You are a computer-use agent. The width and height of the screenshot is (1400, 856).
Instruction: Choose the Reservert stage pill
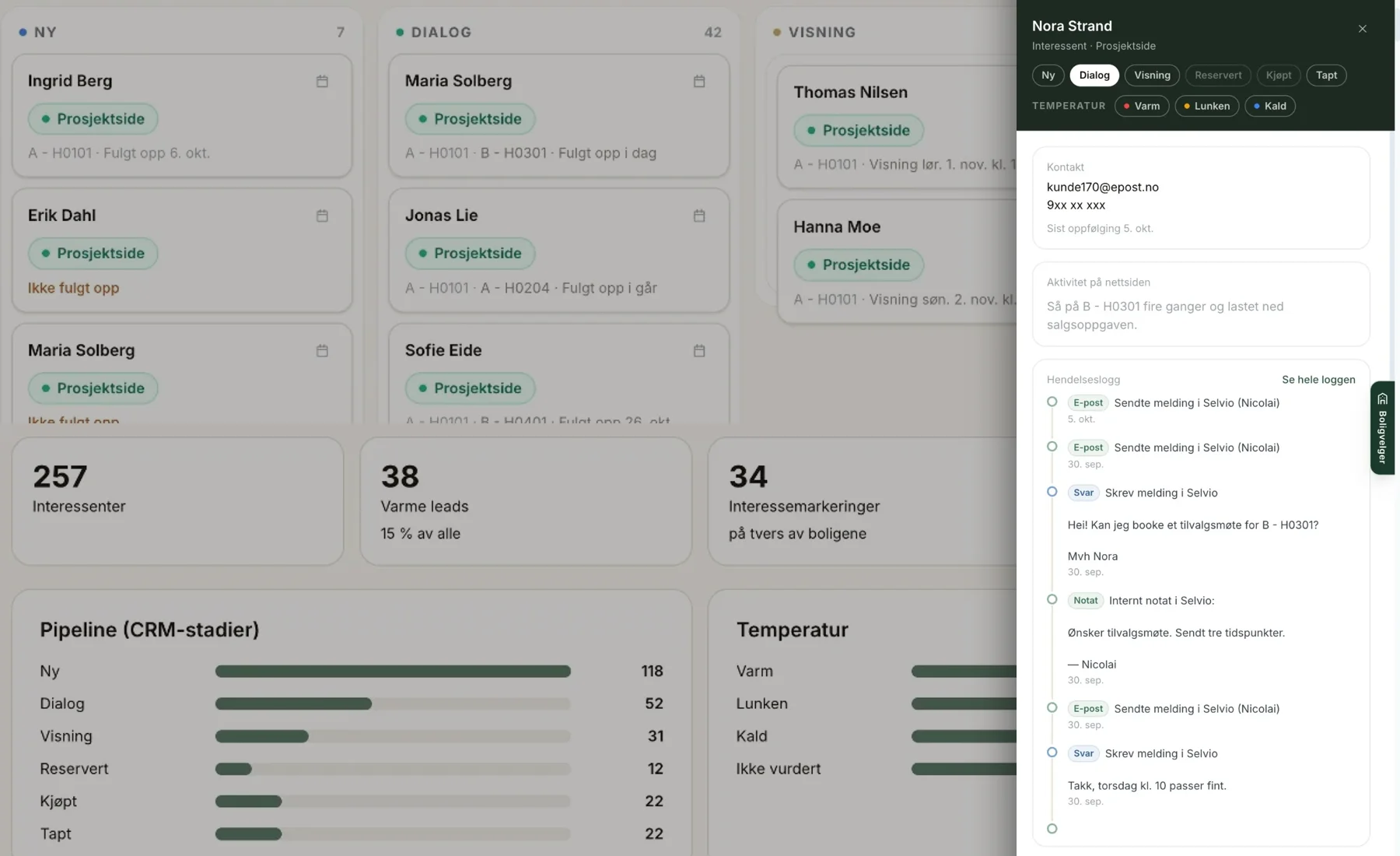pos(1218,75)
